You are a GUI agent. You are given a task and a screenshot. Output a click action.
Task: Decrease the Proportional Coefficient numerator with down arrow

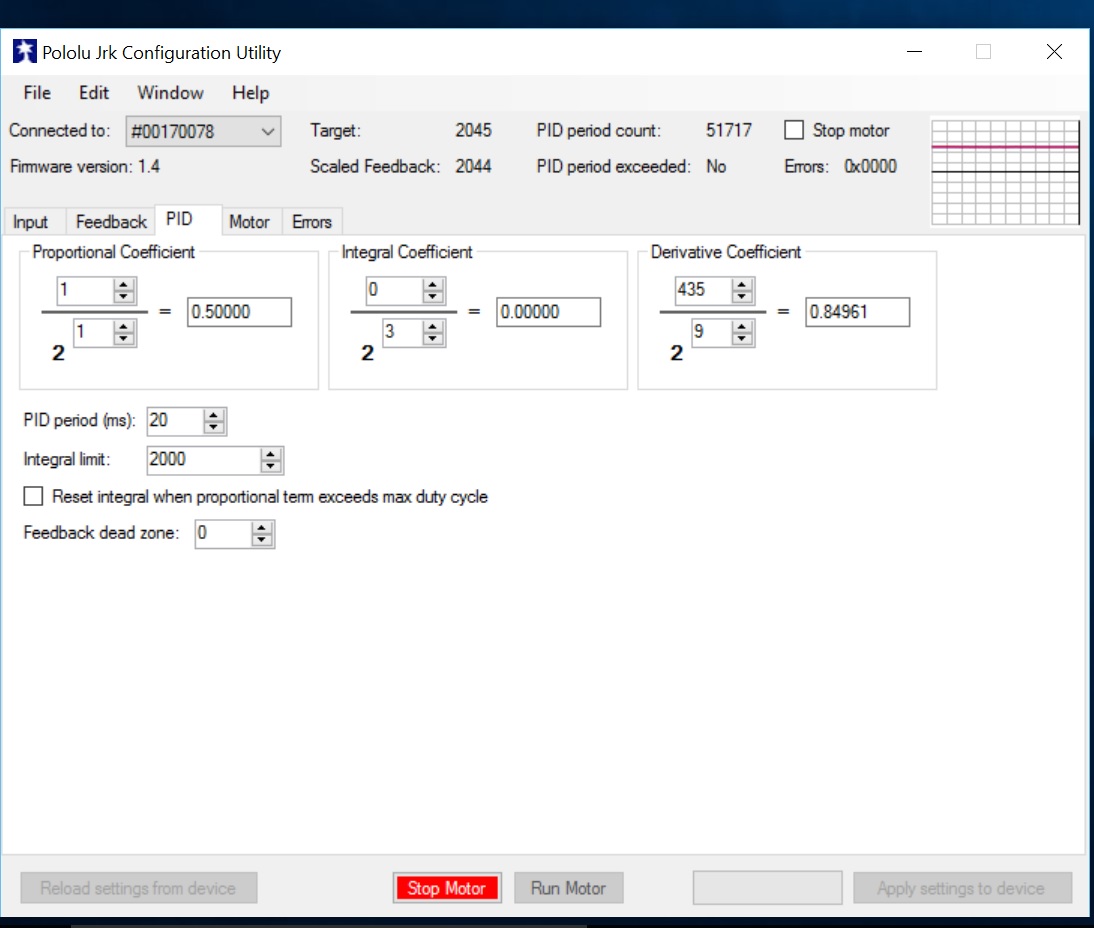123,296
